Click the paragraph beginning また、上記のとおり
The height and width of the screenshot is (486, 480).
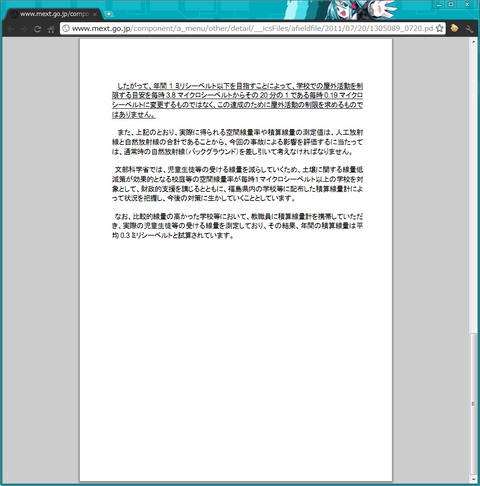pyautogui.click(x=237, y=142)
